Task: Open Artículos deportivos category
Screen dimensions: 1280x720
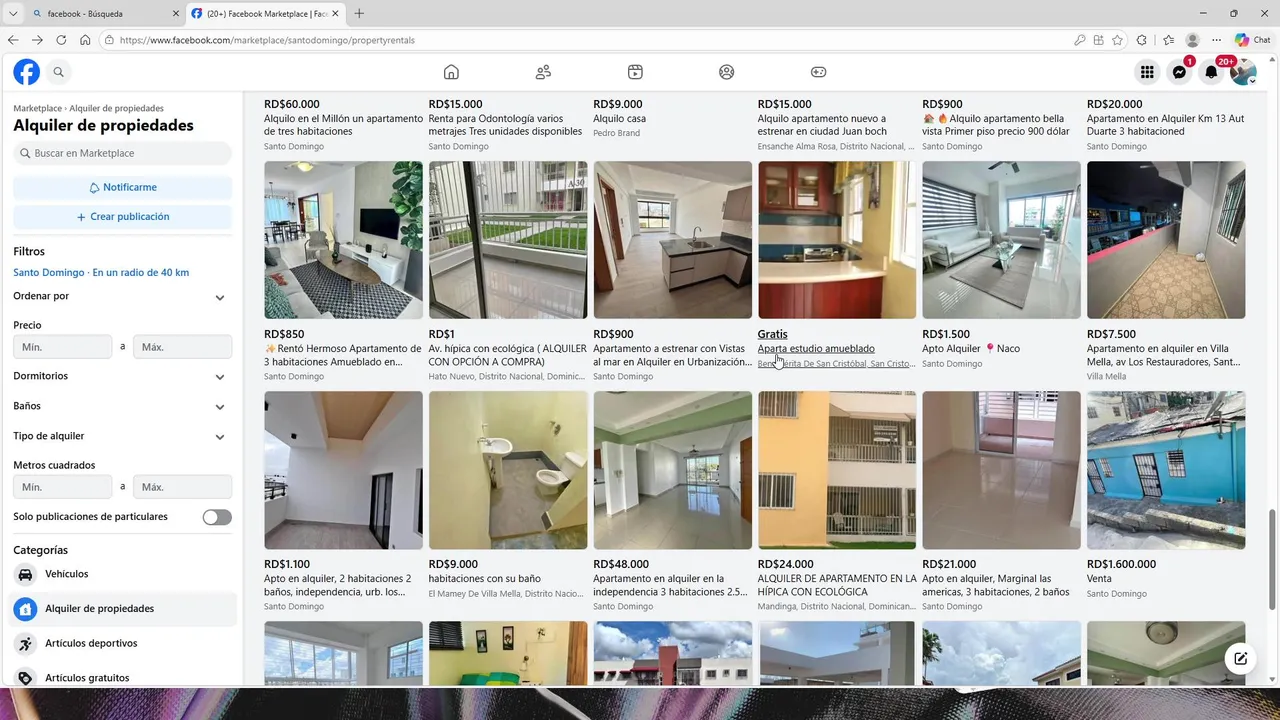Action: (122, 643)
